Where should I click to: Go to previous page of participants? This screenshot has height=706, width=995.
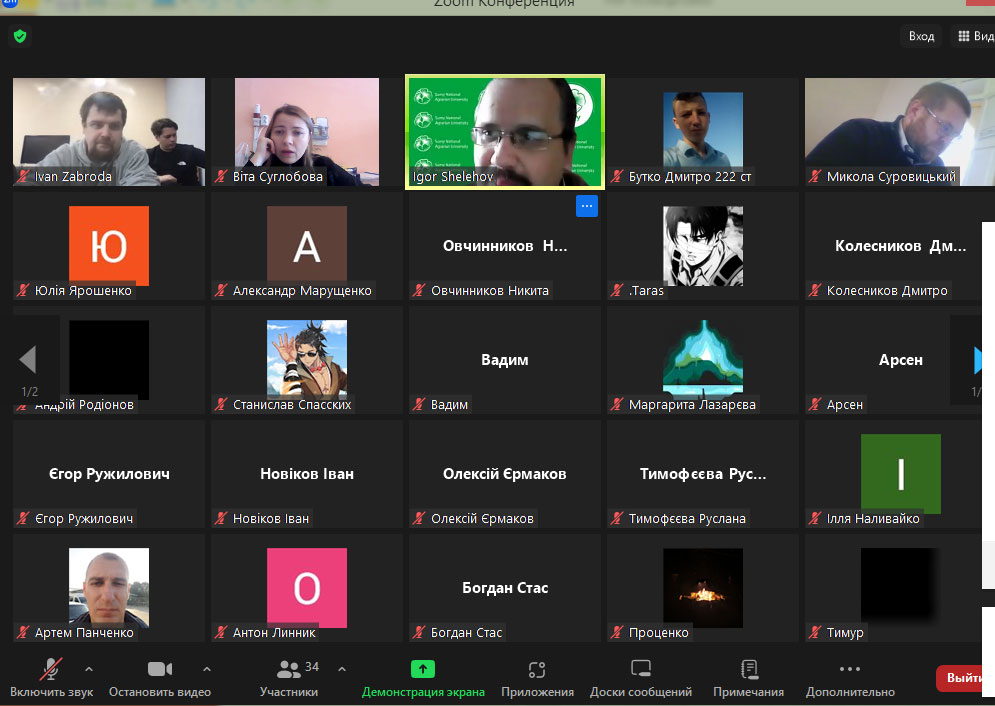[28, 359]
